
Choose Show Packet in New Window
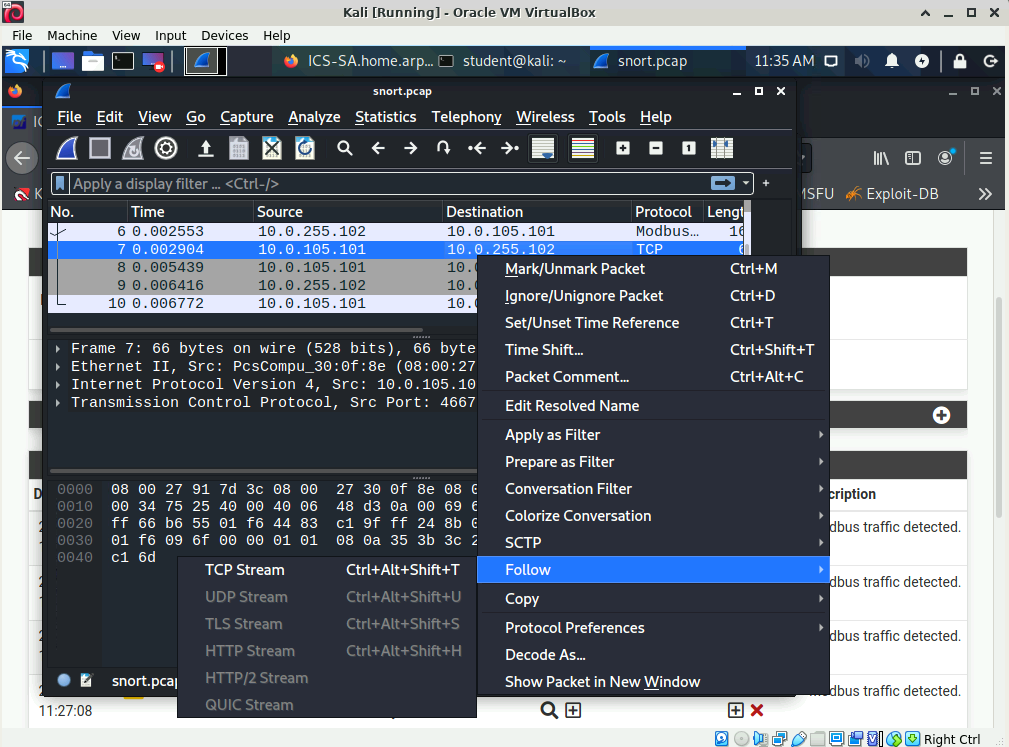(653, 682)
